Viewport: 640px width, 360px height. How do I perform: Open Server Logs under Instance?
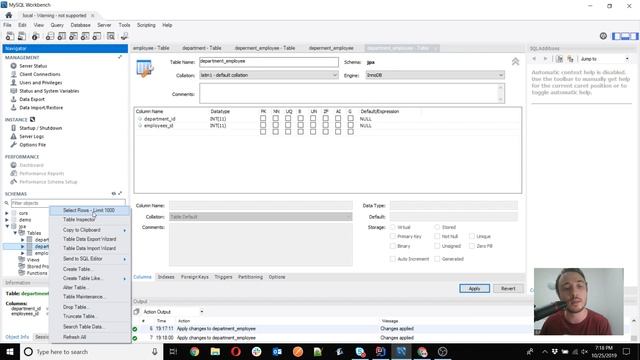[31, 136]
